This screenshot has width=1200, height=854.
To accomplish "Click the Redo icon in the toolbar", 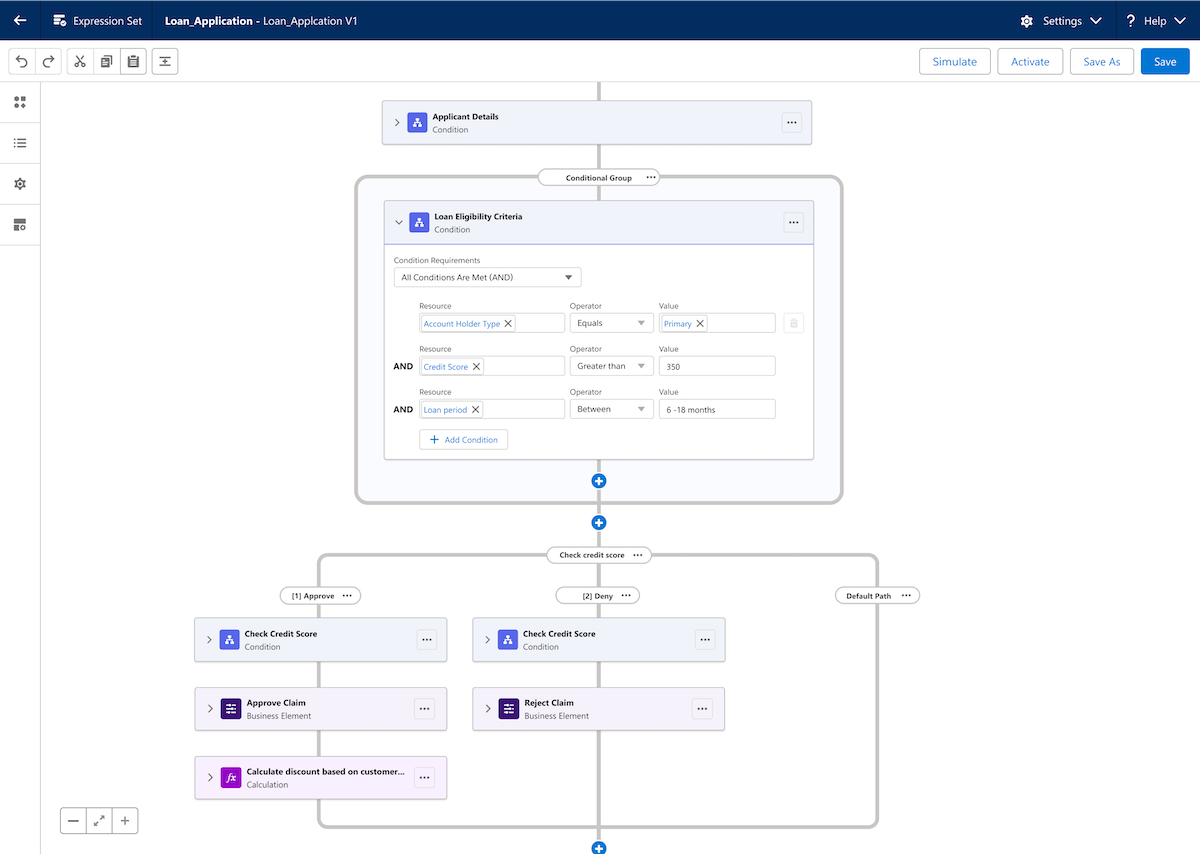I will (x=48, y=61).
